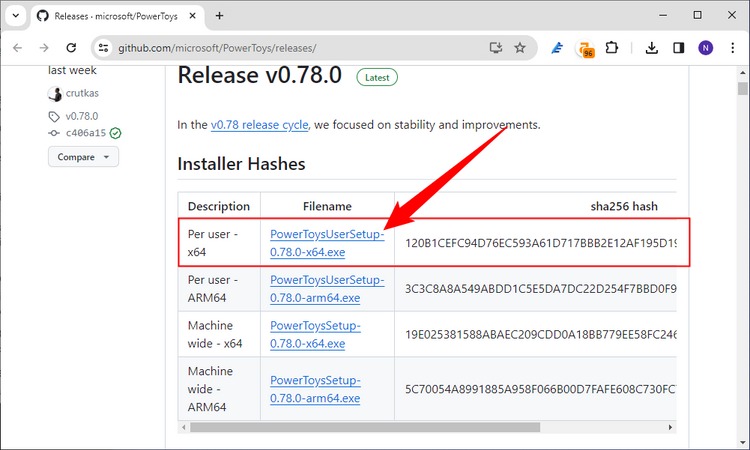Close the Releases microsoft/PowerToys tab
Screen dimensions: 750x450
[192, 16]
